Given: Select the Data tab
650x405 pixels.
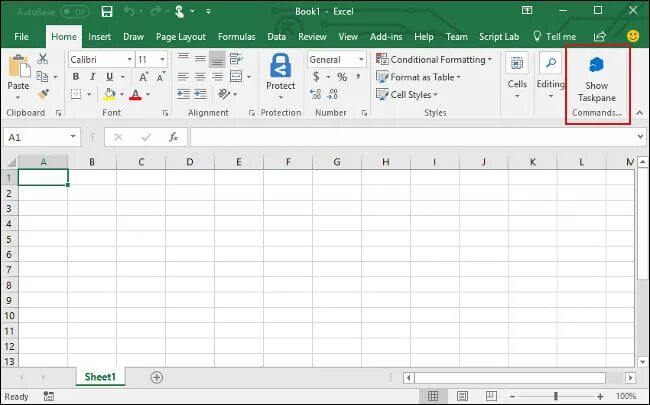Looking at the screenshot, I should pyautogui.click(x=276, y=36).
